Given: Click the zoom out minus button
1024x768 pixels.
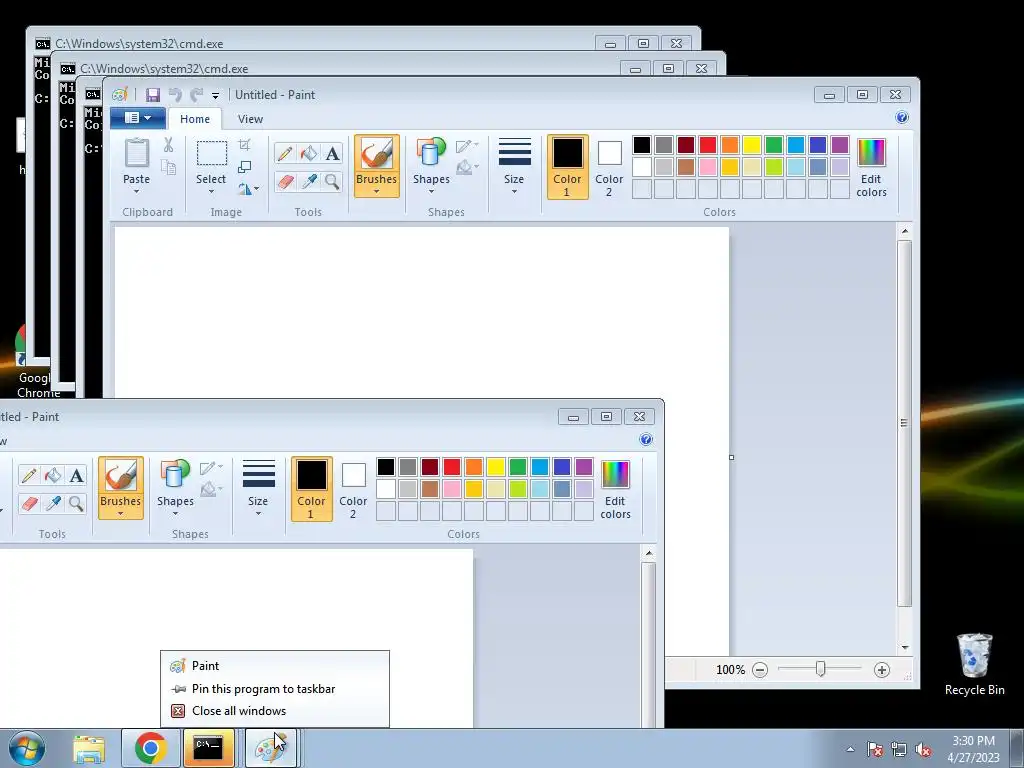Looking at the screenshot, I should 760,670.
